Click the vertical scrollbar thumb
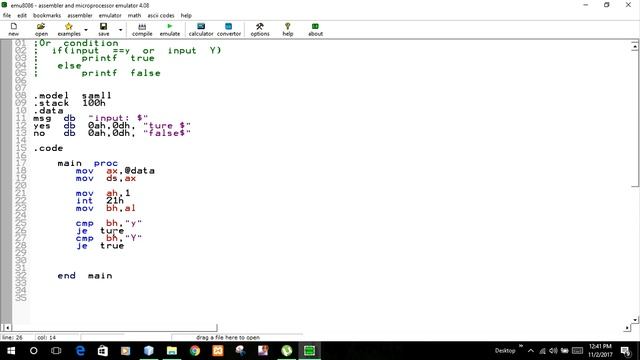640x360 pixels. pos(635,118)
